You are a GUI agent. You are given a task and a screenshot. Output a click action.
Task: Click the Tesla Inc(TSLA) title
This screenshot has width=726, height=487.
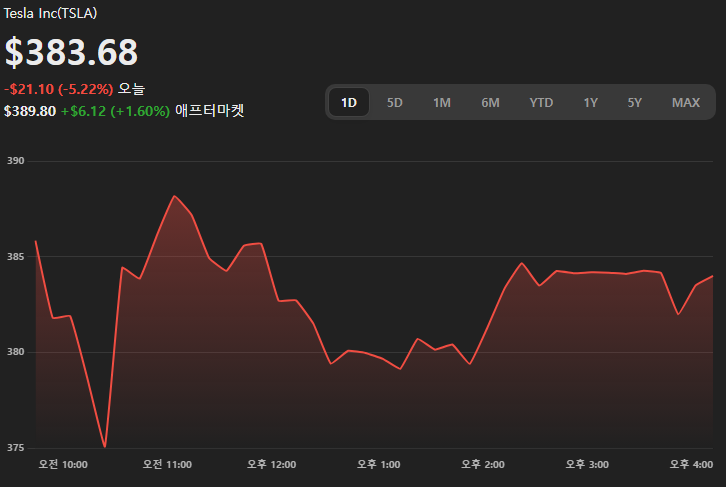pyautogui.click(x=50, y=13)
